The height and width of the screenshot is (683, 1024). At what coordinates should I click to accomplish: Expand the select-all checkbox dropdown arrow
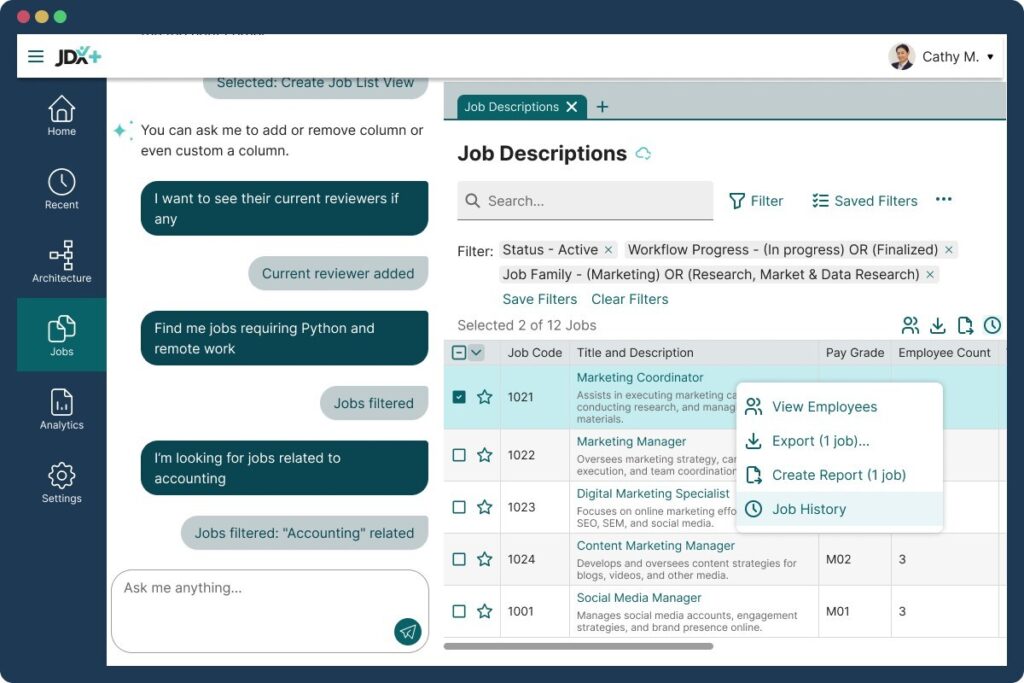pyautogui.click(x=477, y=352)
